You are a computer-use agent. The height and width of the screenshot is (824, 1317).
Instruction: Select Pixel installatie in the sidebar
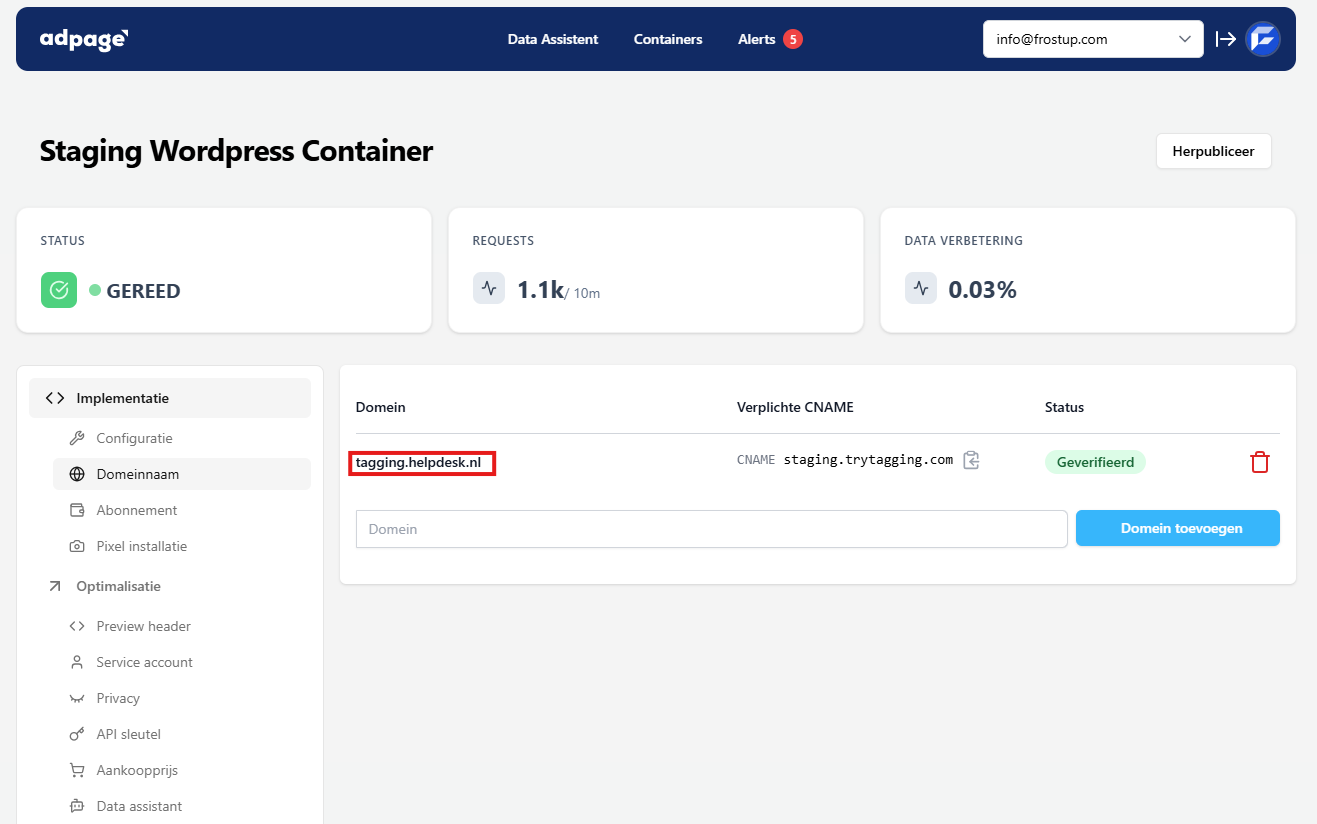pyautogui.click(x=141, y=546)
